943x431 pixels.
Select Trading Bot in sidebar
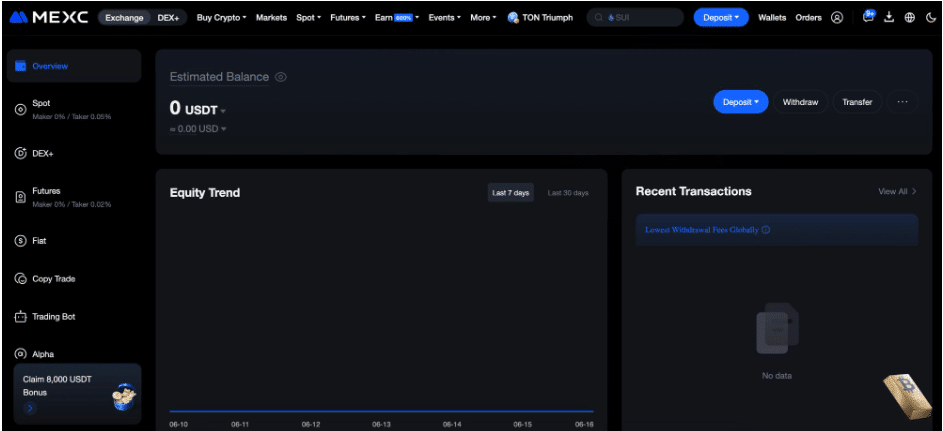pos(74,317)
